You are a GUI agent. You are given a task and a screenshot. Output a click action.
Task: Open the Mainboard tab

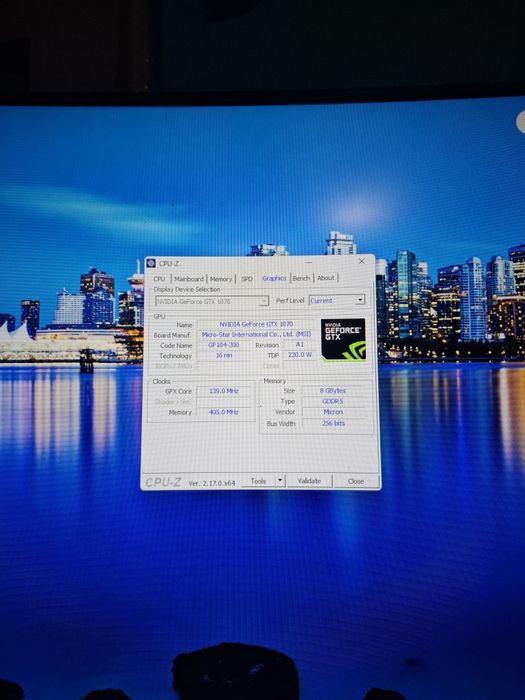coord(189,279)
